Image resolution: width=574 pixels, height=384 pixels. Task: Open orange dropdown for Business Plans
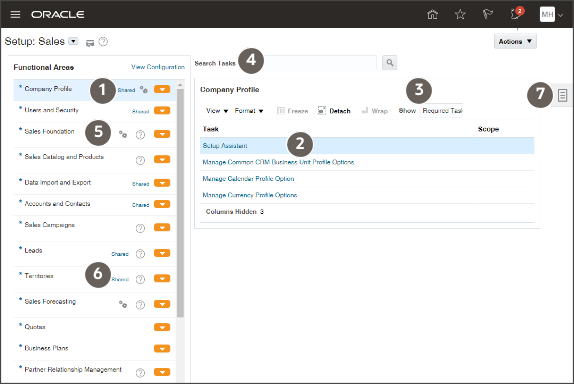[162, 348]
